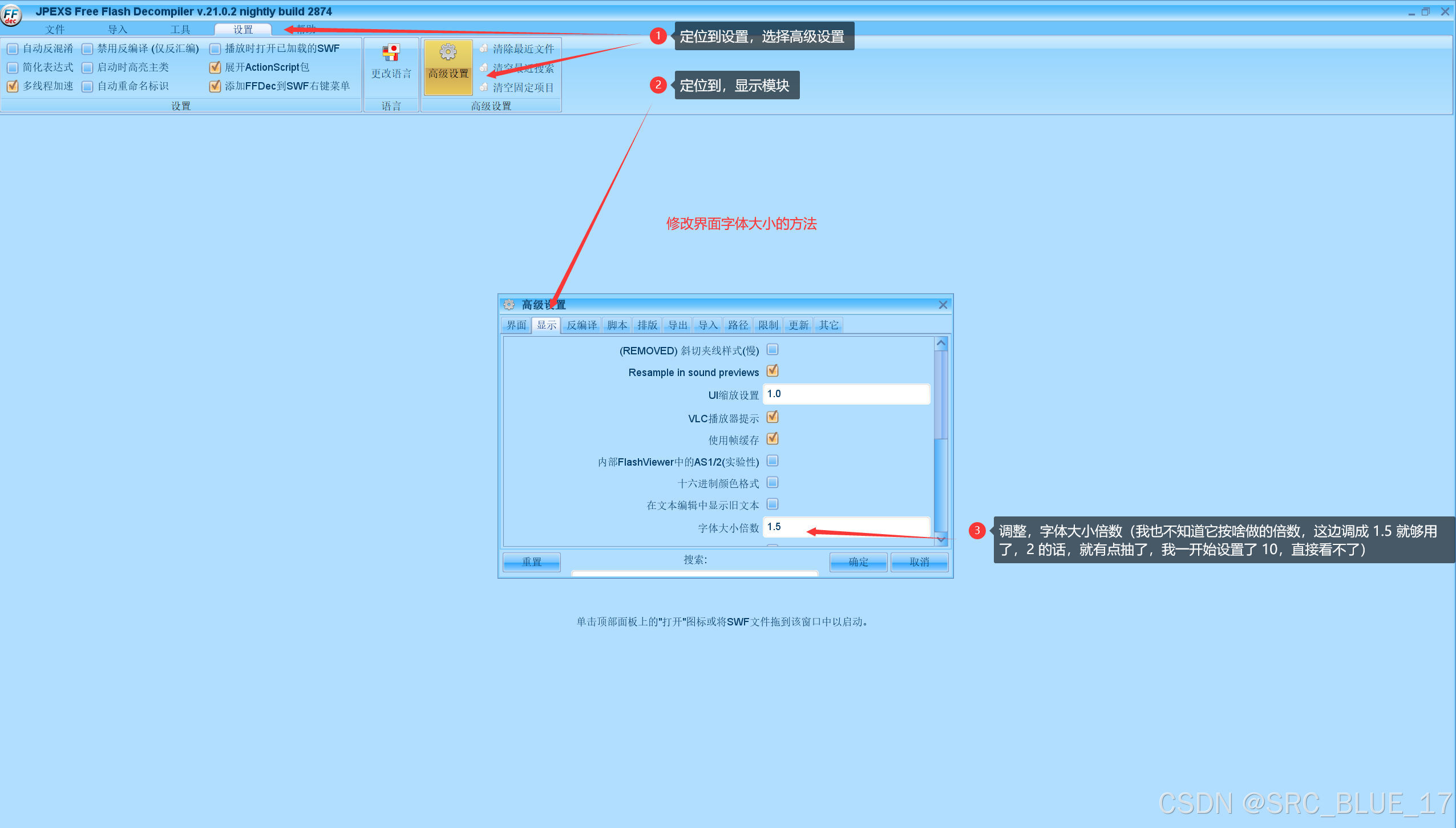1456x828 pixels.
Task: Click the 清空最近搜索 icon
Action: coord(483,68)
